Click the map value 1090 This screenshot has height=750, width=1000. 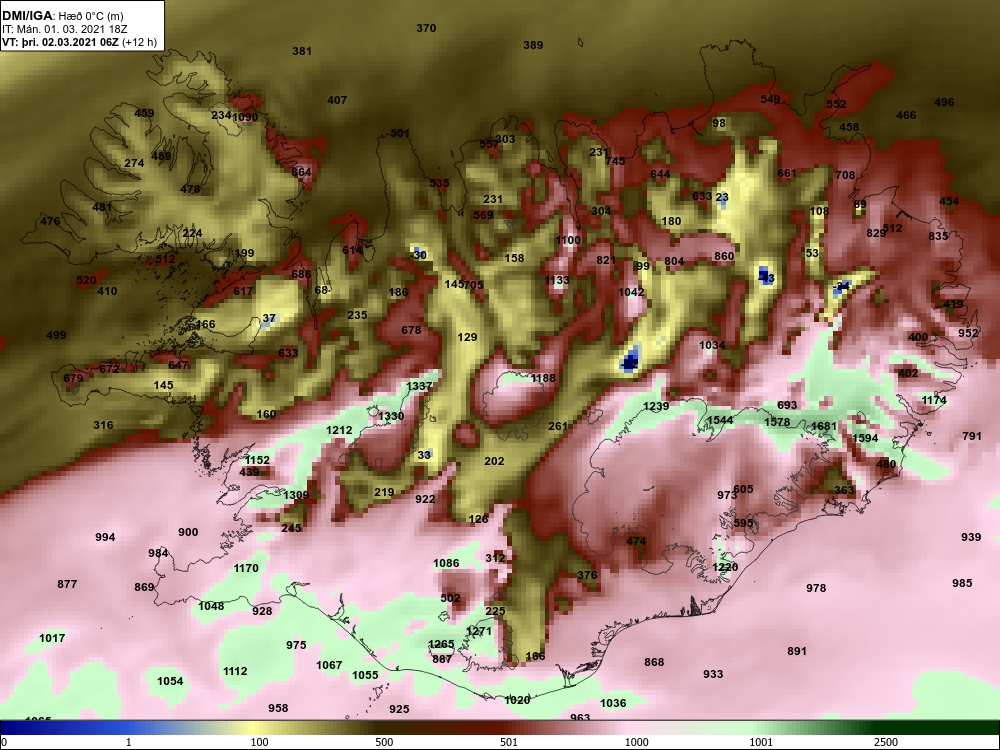245,117
